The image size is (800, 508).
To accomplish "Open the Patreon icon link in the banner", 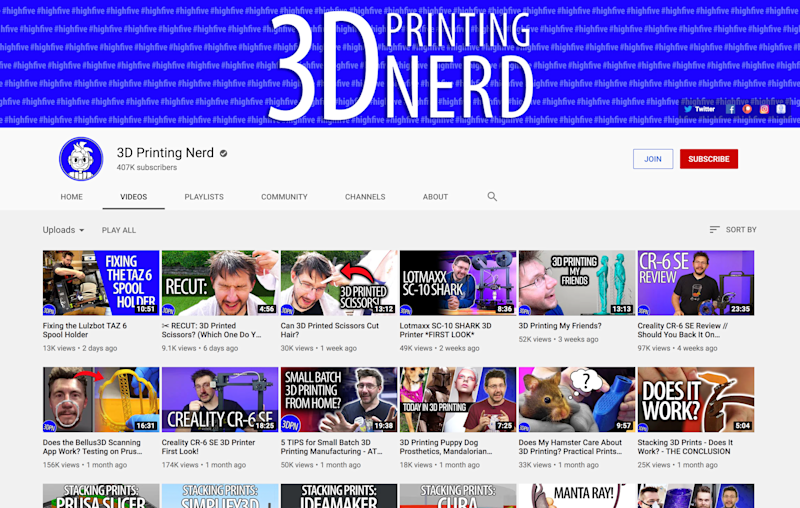I will (747, 109).
